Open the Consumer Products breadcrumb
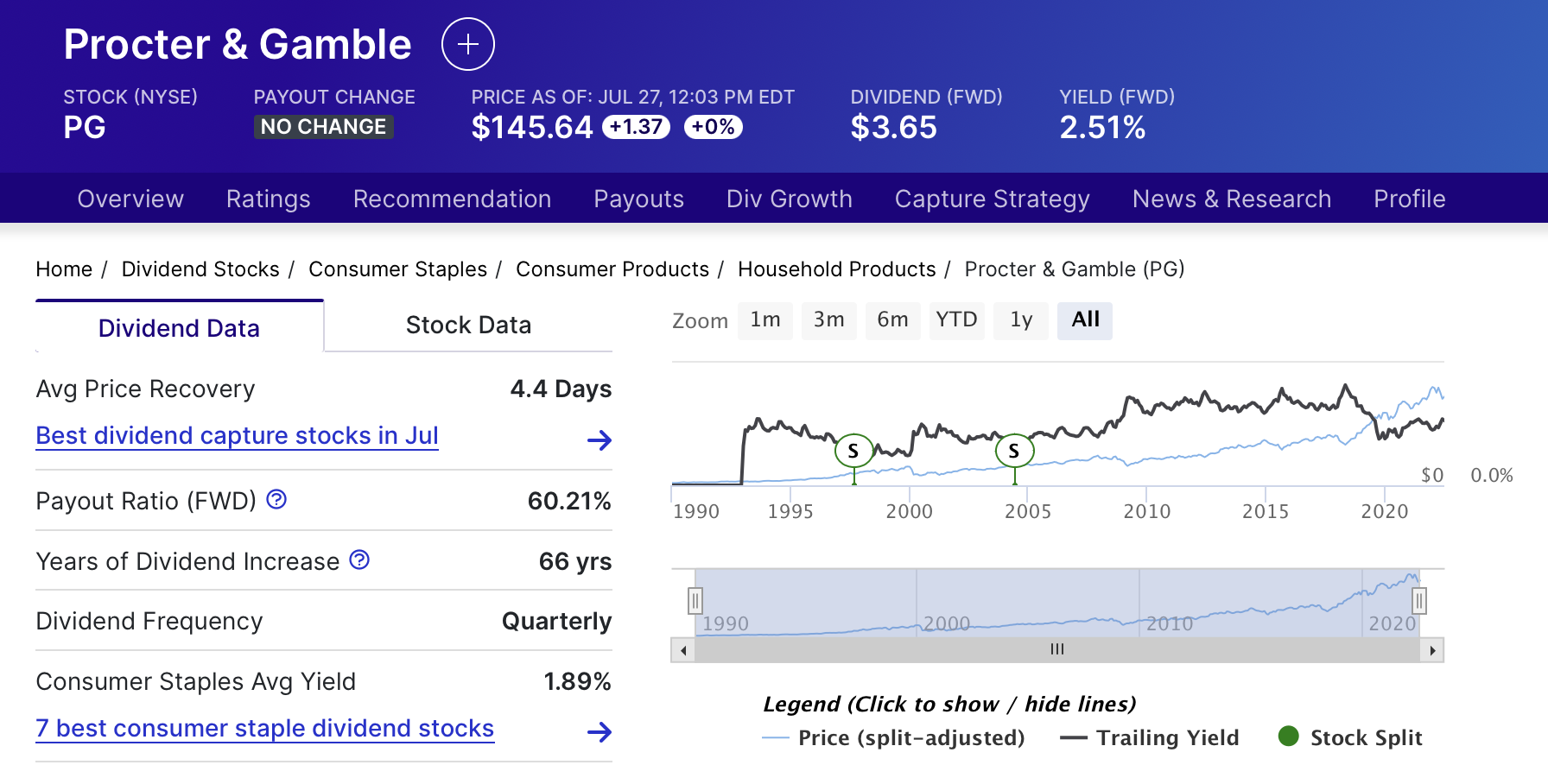Image resolution: width=1548 pixels, height=784 pixels. coord(612,269)
